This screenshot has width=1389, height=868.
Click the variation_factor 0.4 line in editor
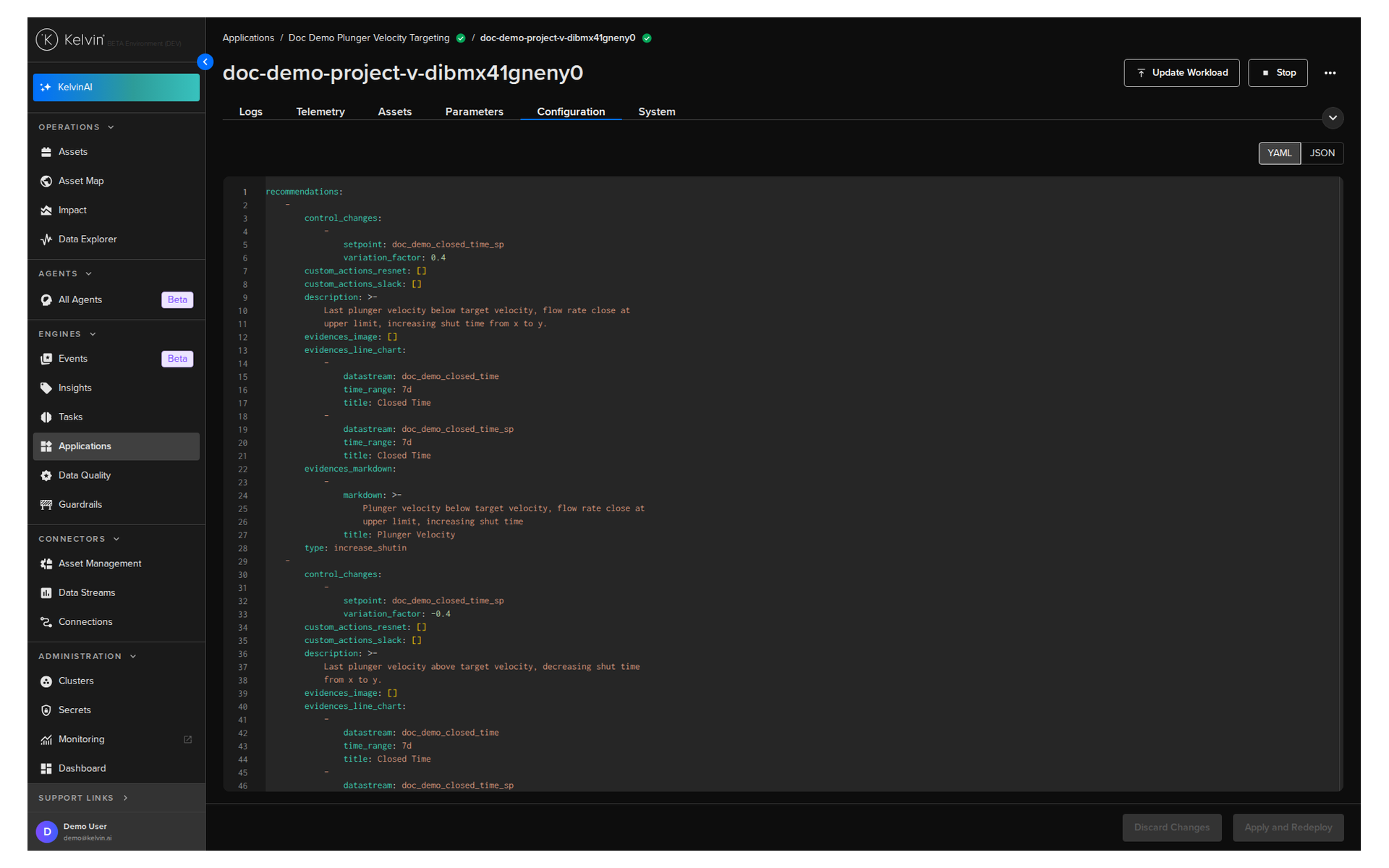point(394,258)
